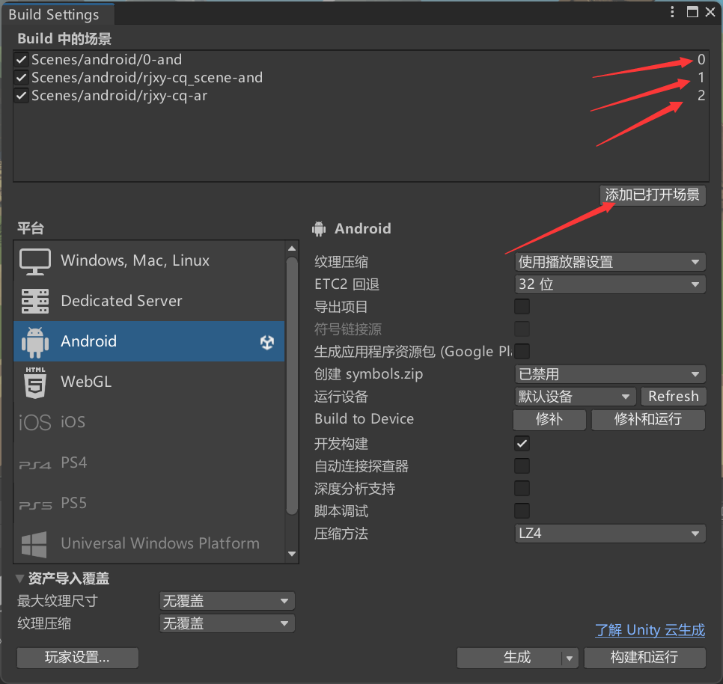The image size is (723, 684).
Task: Click the 构建和运行 button
Action: pos(645,658)
